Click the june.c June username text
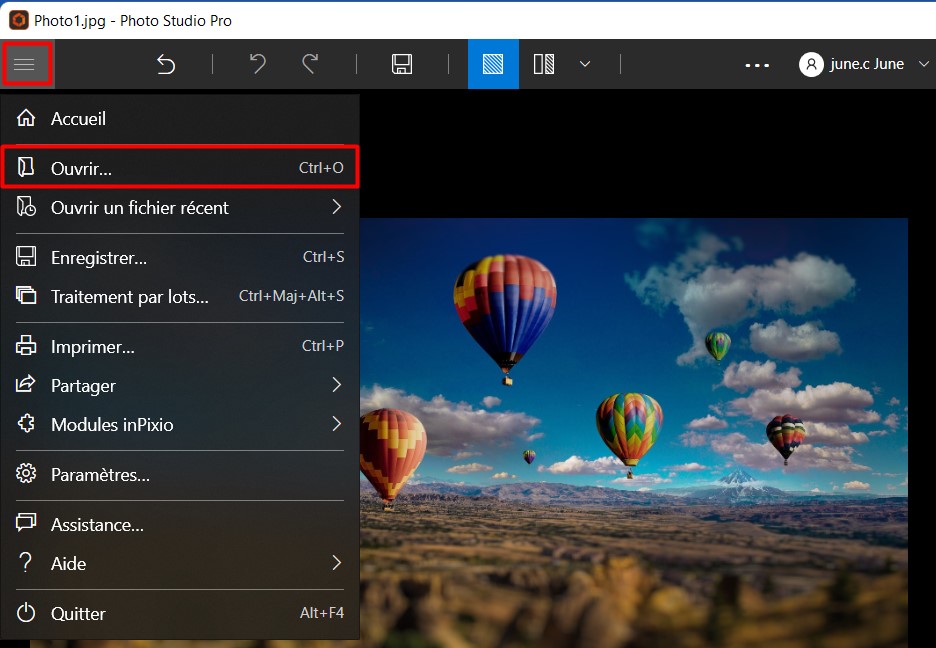The image size is (936, 648). tap(867, 64)
